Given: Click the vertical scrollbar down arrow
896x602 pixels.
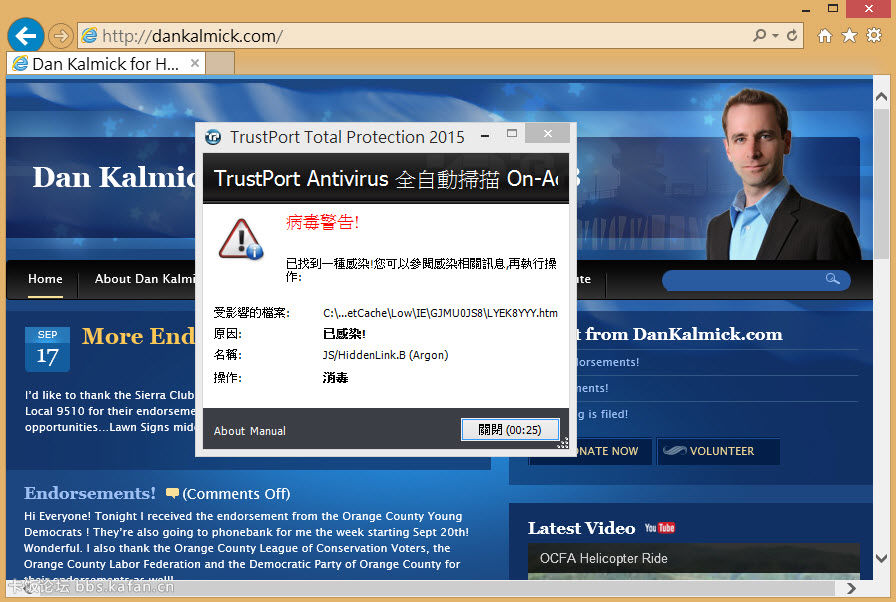Looking at the screenshot, I should 881,559.
